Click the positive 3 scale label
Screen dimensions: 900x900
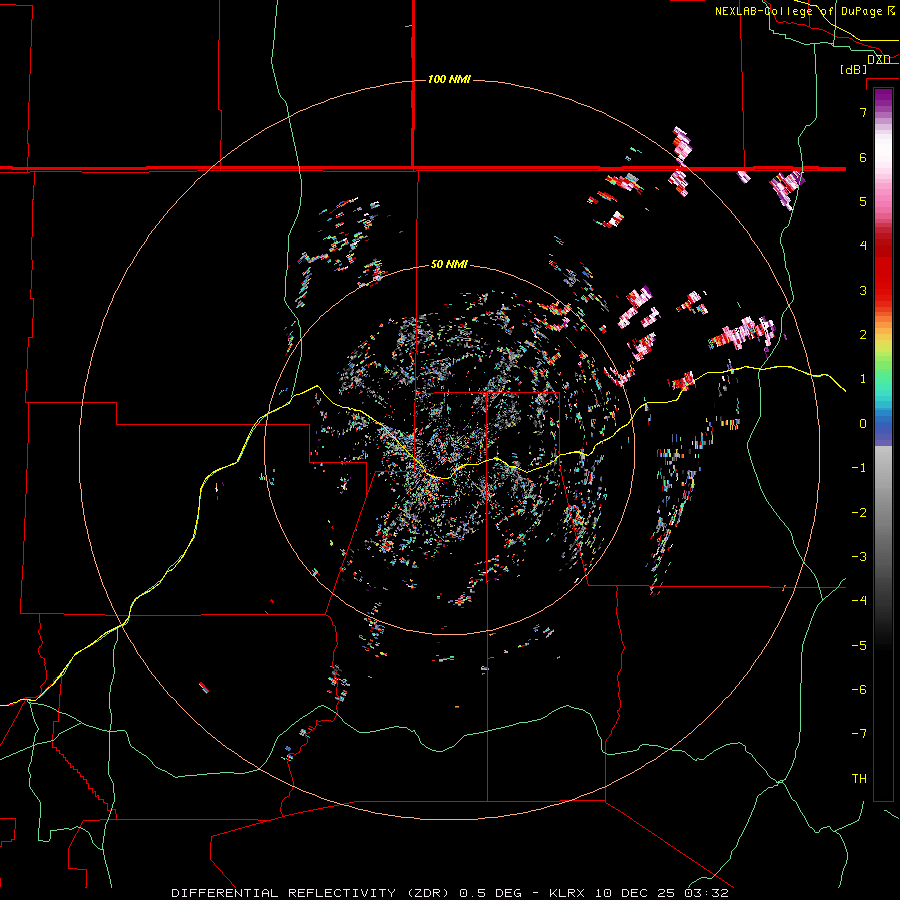863,290
